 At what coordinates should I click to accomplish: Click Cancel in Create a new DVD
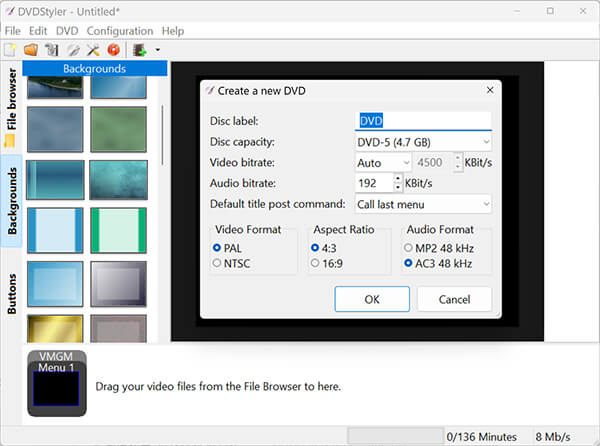coord(454,299)
